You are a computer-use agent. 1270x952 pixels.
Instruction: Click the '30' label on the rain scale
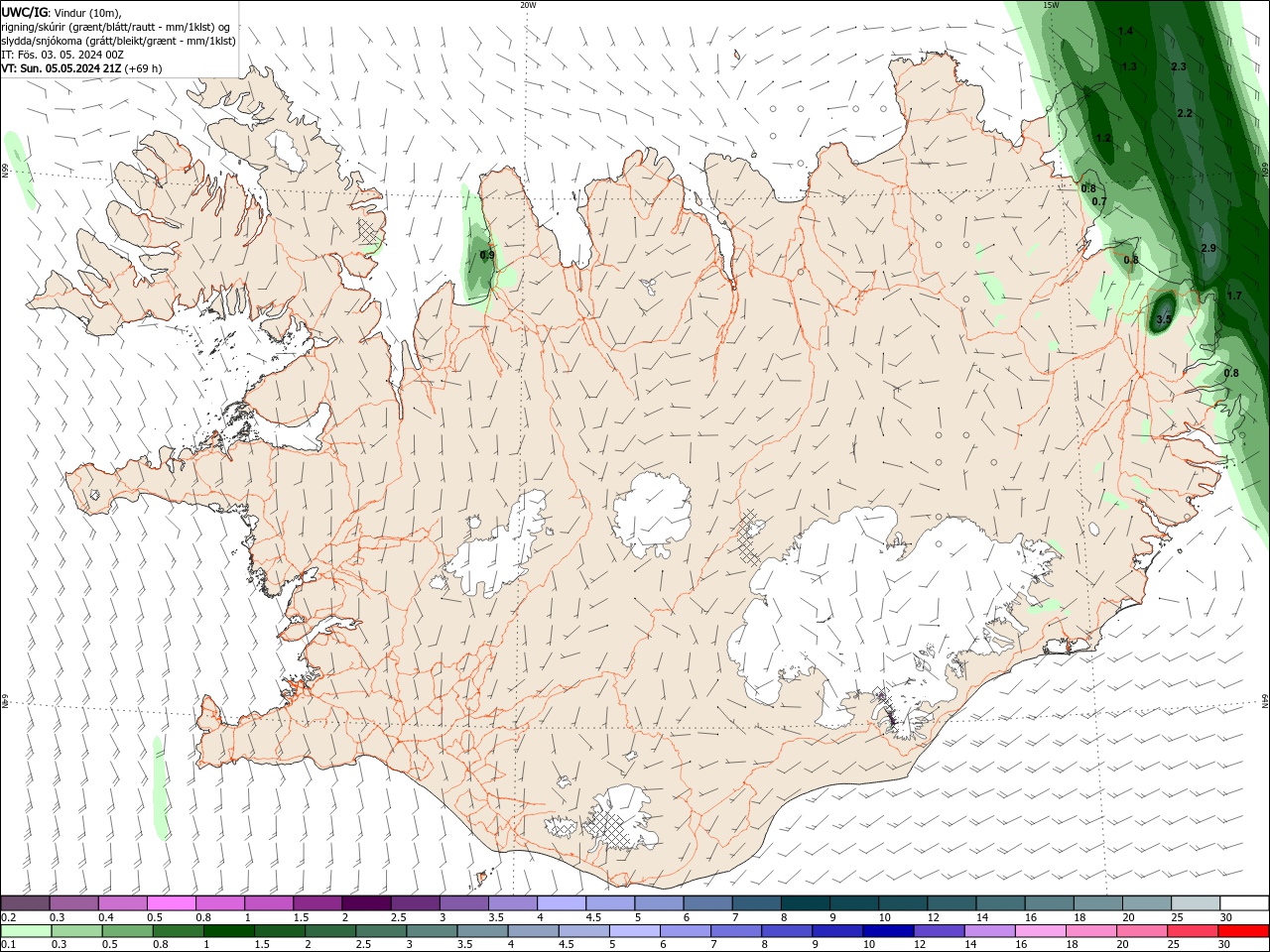[x=1223, y=945]
